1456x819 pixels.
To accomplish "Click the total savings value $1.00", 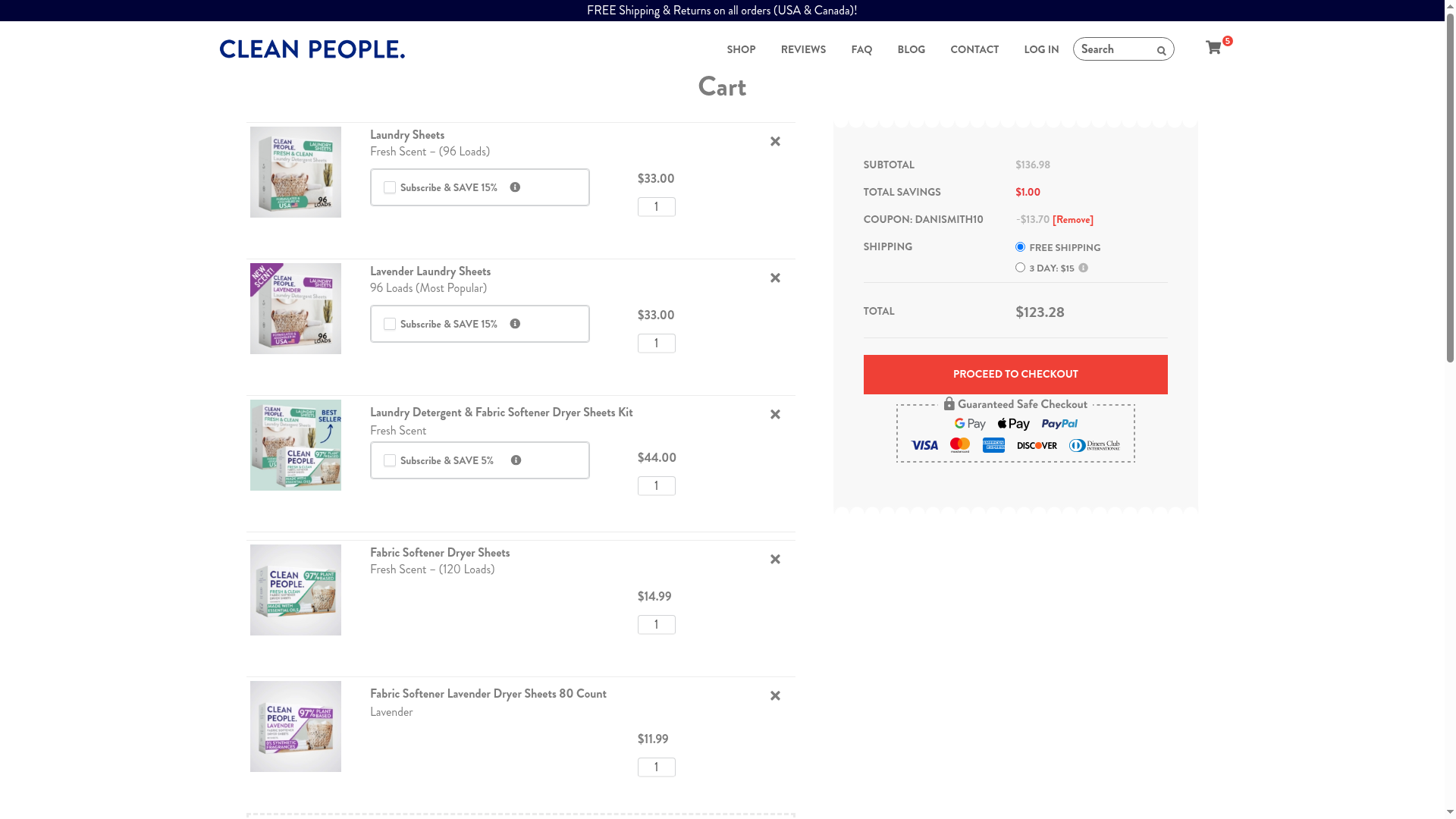I will [x=1028, y=193].
